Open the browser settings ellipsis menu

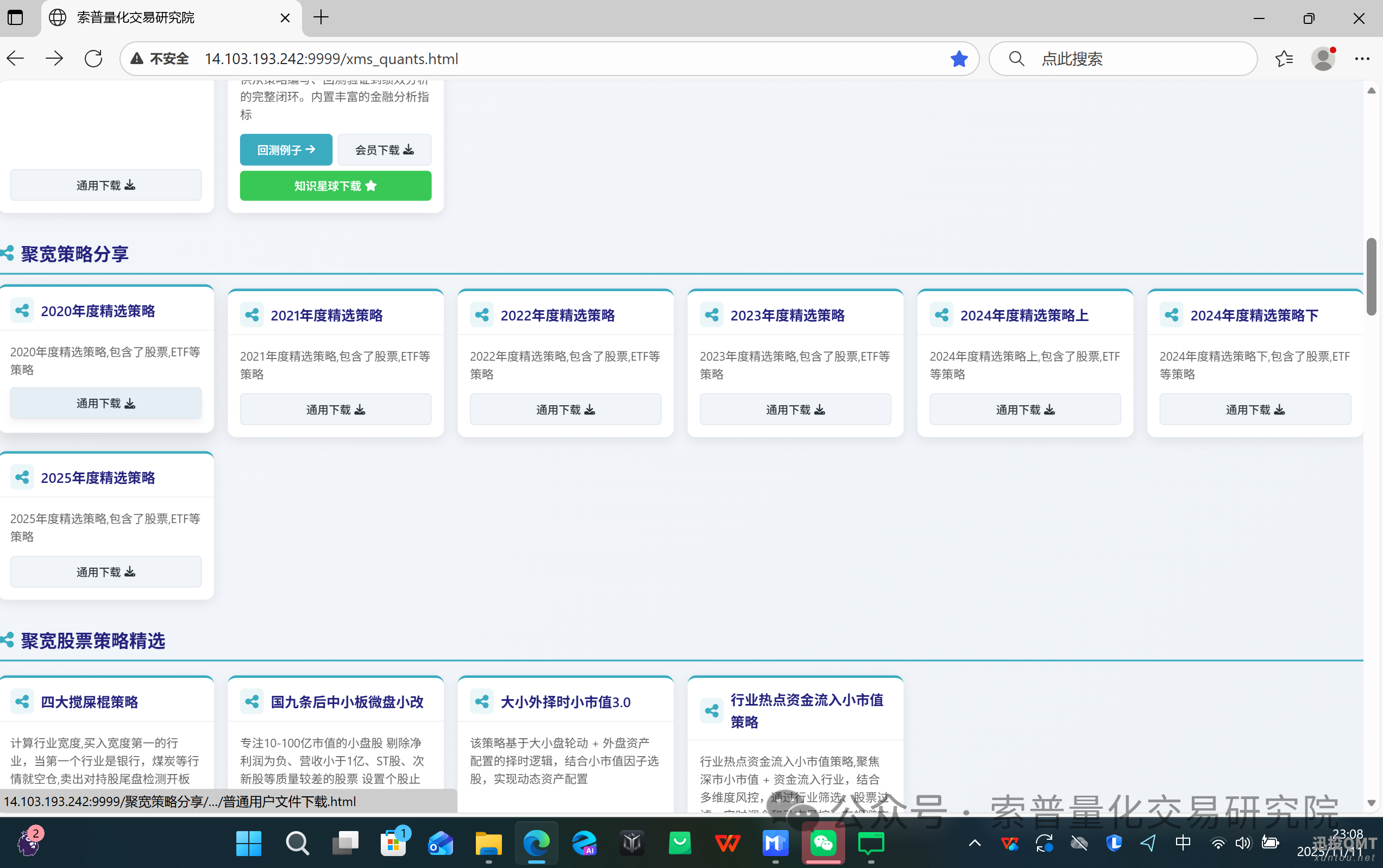click(x=1362, y=58)
